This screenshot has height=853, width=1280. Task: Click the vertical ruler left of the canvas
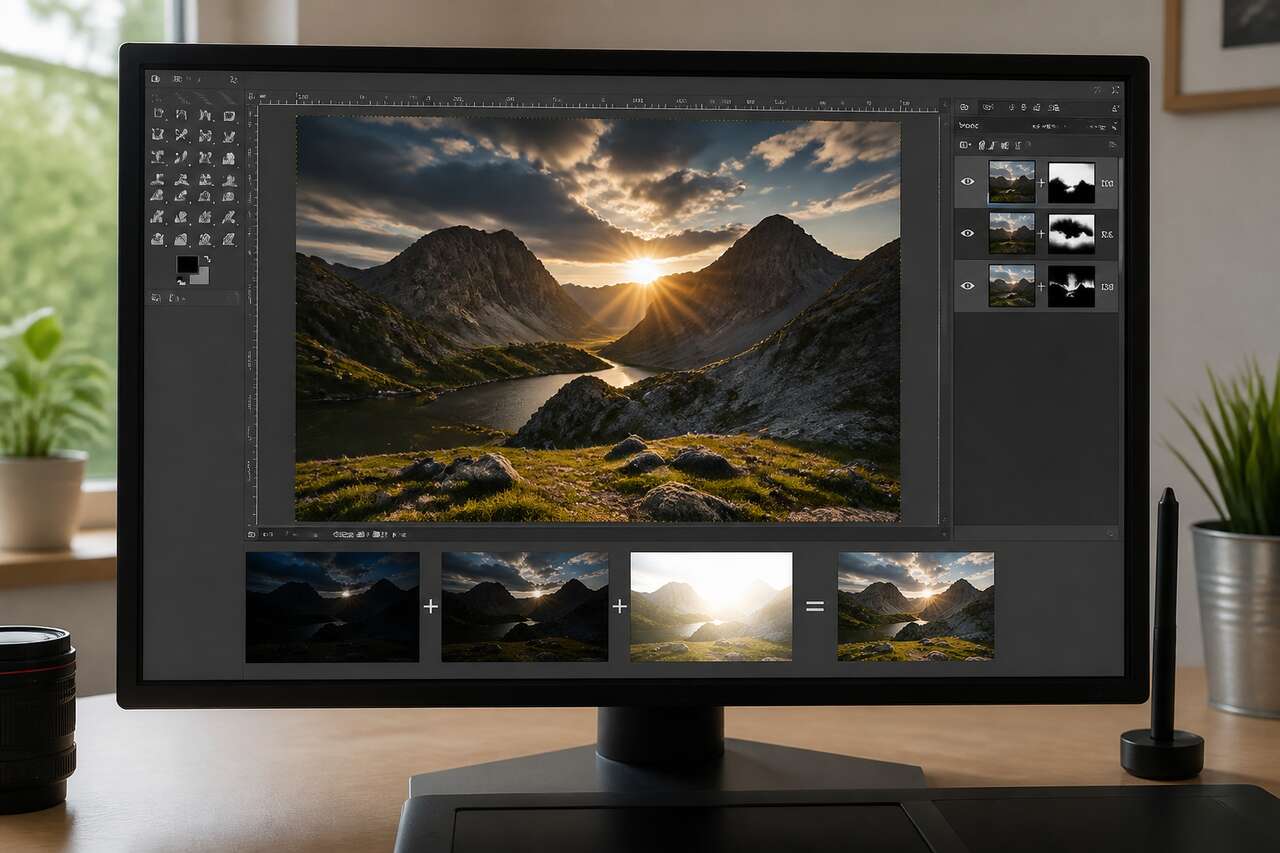252,315
